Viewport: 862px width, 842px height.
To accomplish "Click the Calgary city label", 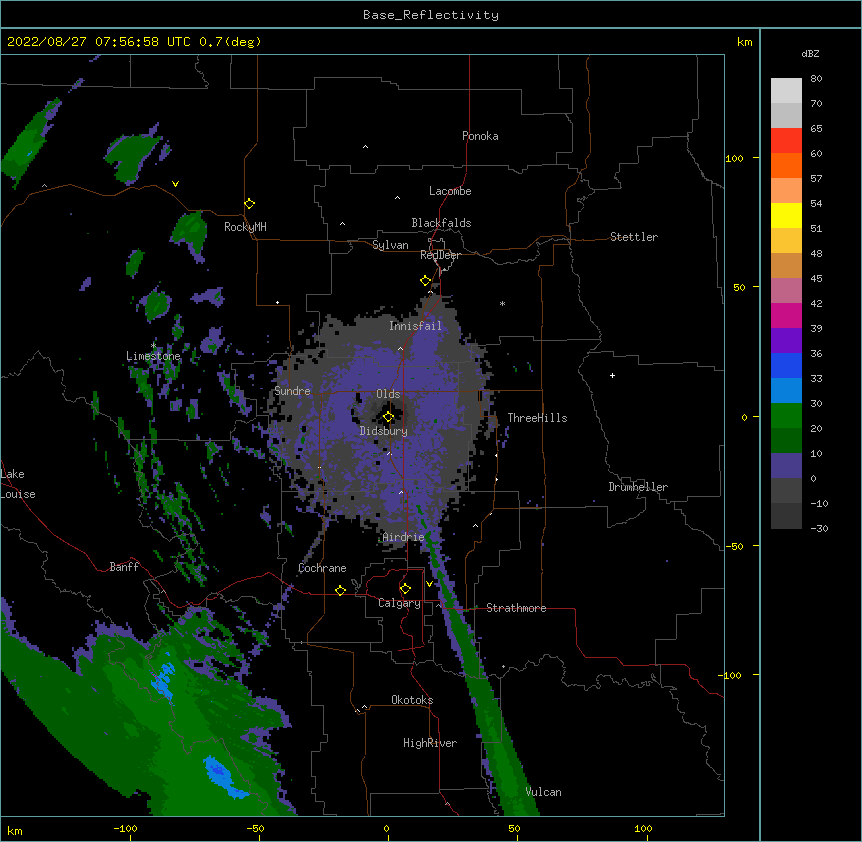I will [399, 603].
